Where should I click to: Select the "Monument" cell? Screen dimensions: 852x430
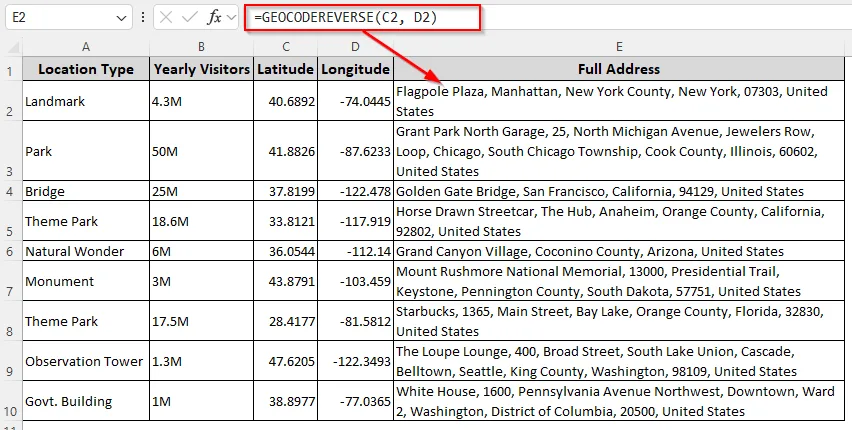(86, 281)
